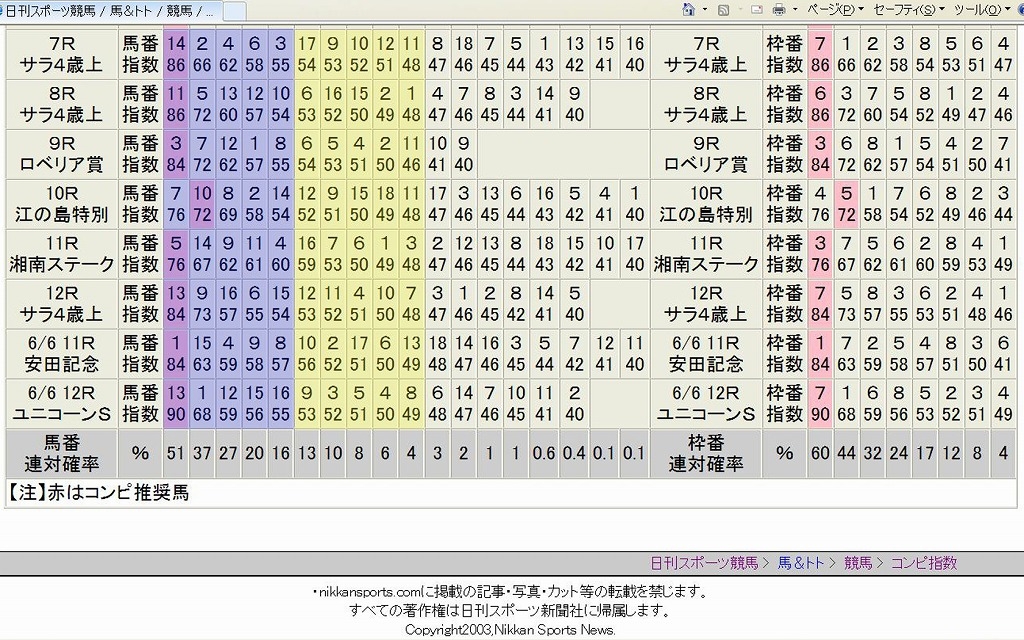1024x640 pixels.
Task: Follow the 競馬 breadcrumb link
Action: [x=858, y=562]
